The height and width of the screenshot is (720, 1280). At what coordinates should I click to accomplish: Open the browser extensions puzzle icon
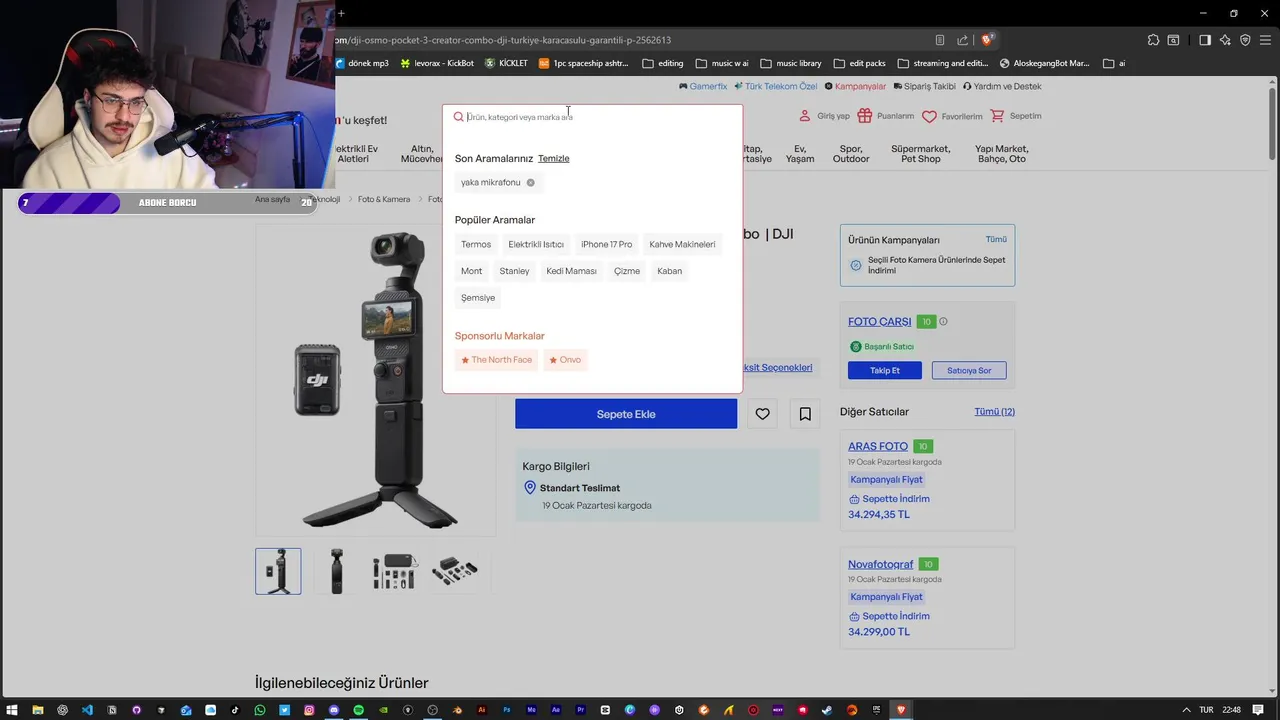[x=1154, y=40]
